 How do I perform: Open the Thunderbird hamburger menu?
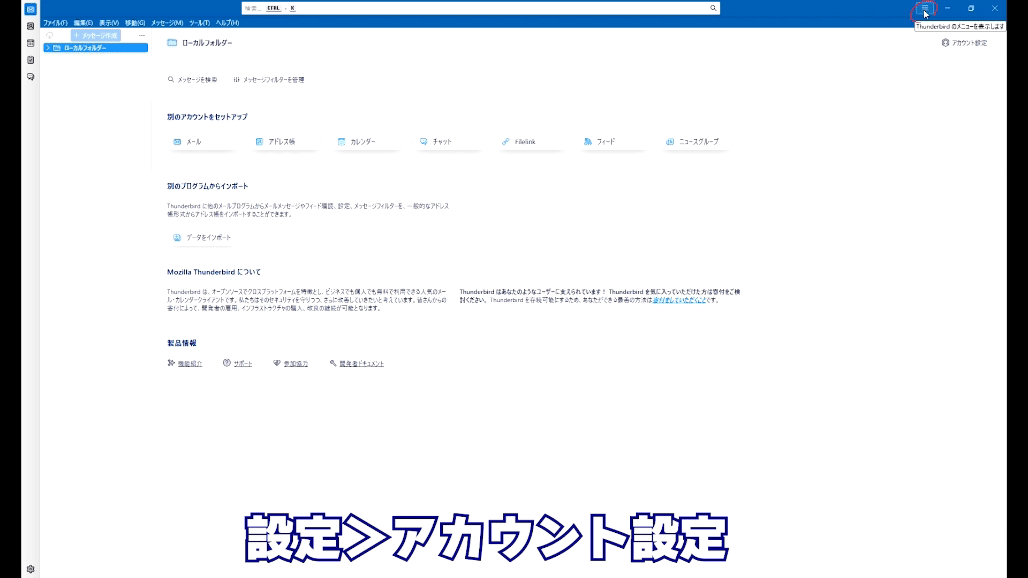[925, 8]
